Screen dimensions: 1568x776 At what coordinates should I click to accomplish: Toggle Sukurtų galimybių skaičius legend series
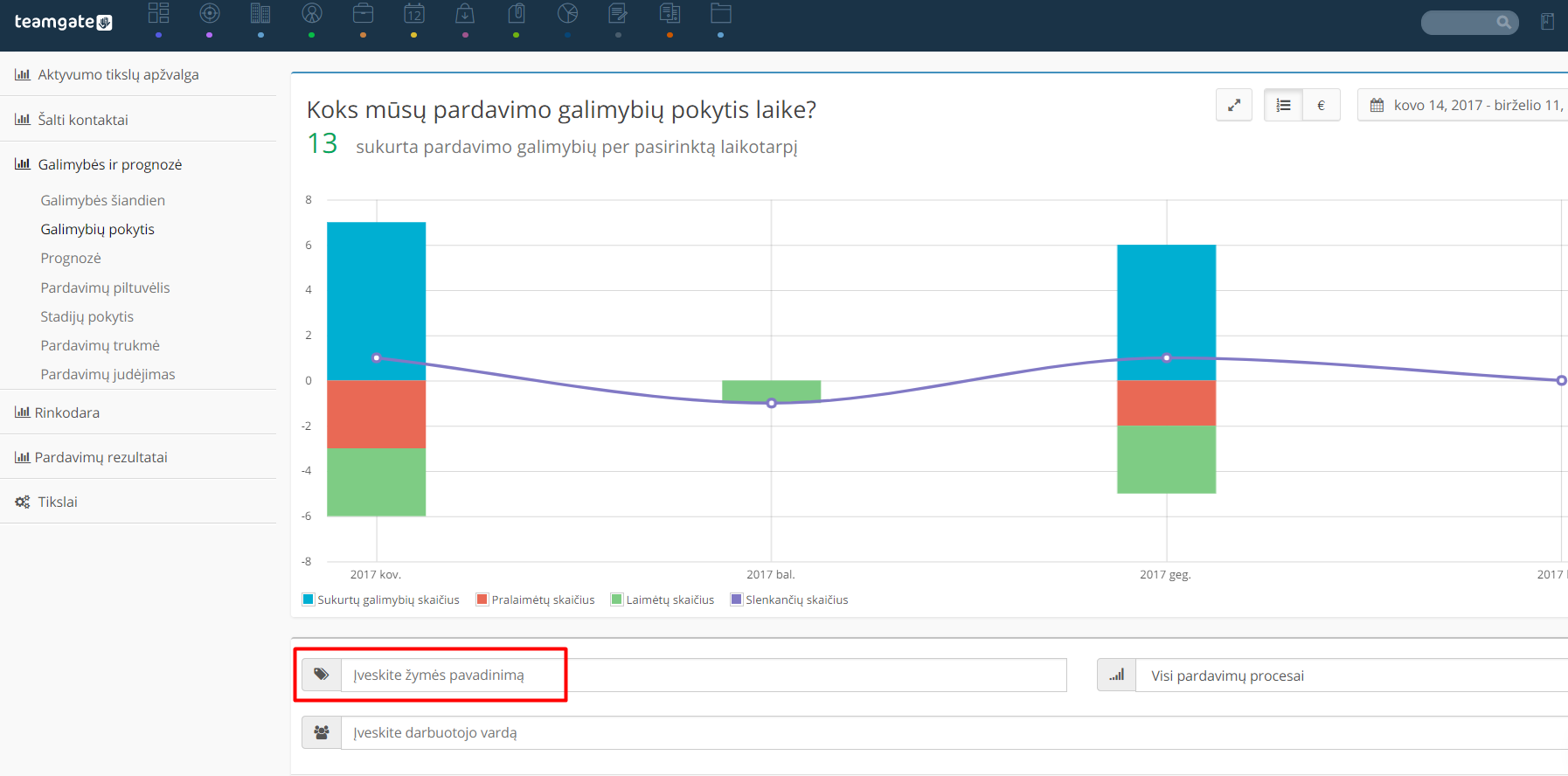click(380, 599)
